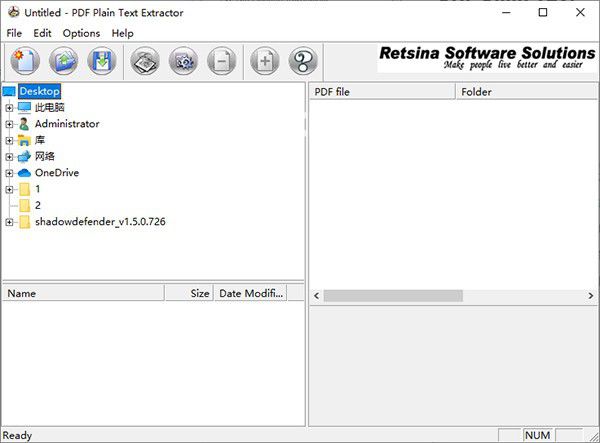Click the NUM status bar indicator

[x=538, y=435]
